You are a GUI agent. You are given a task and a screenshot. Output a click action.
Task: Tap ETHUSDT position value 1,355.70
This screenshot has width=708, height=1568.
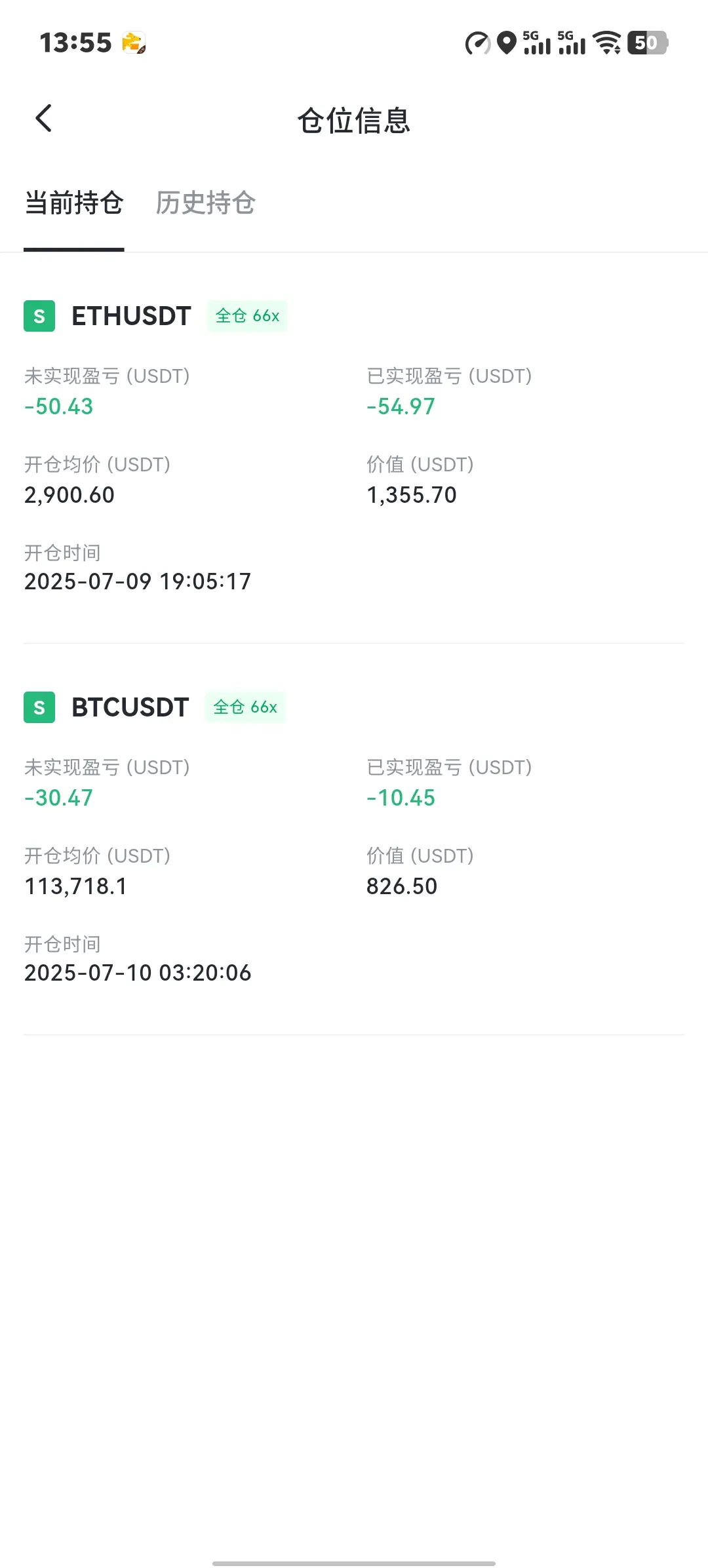tap(412, 495)
